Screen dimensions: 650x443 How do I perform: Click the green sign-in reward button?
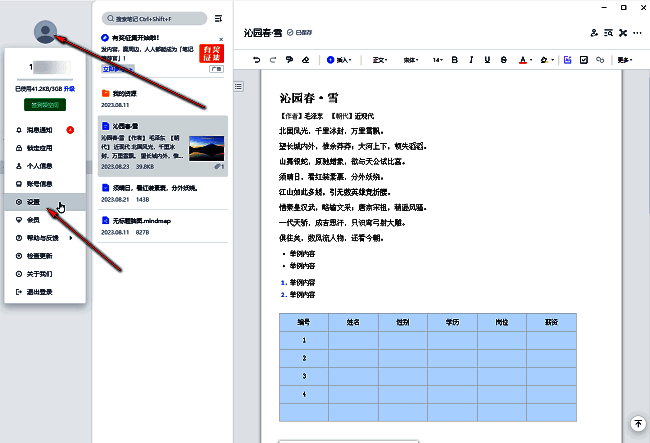45,104
